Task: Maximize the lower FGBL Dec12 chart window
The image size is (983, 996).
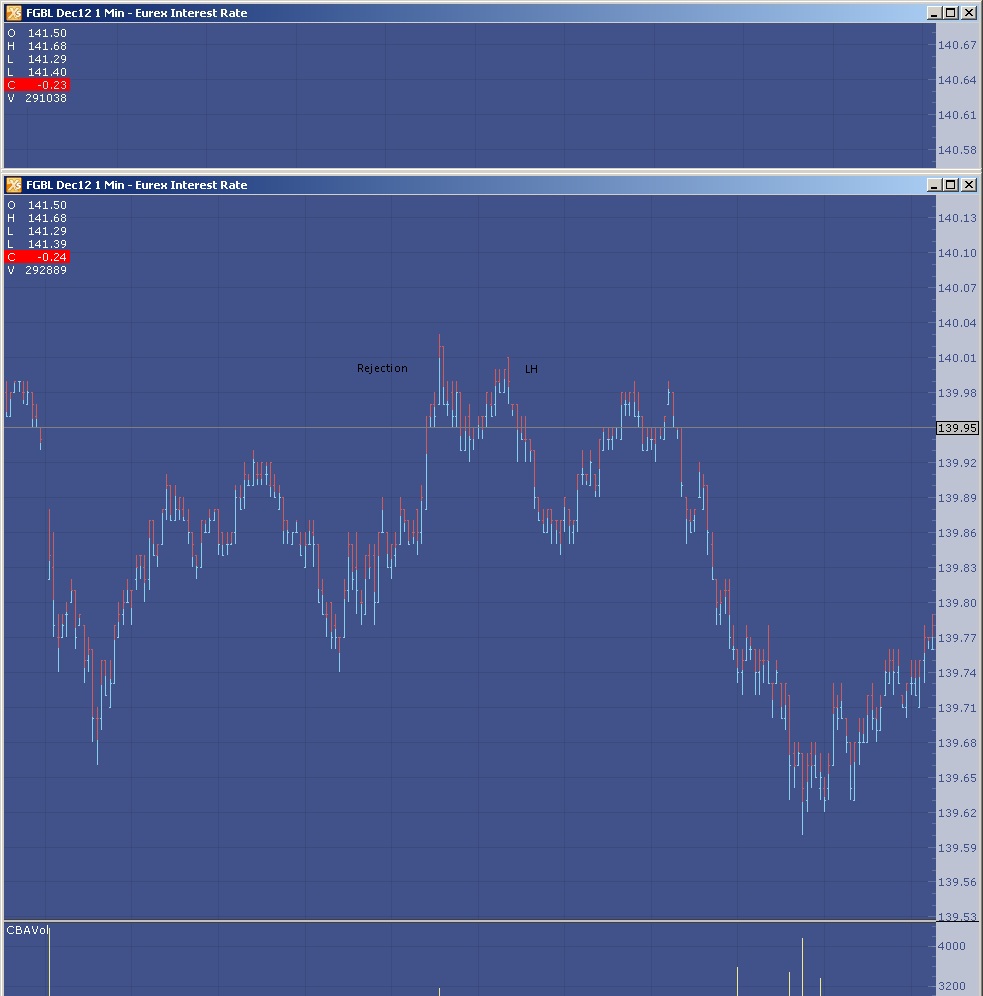Action: 951,185
